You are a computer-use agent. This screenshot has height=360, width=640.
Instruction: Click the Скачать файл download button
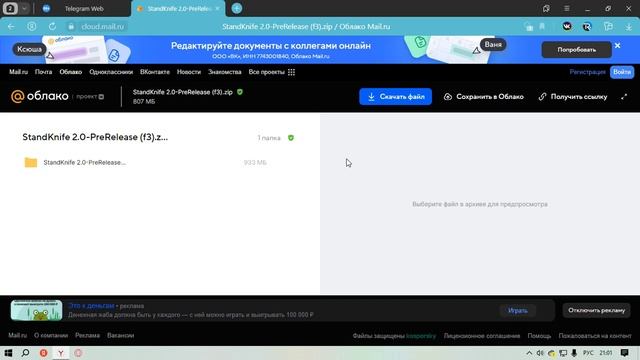(396, 97)
